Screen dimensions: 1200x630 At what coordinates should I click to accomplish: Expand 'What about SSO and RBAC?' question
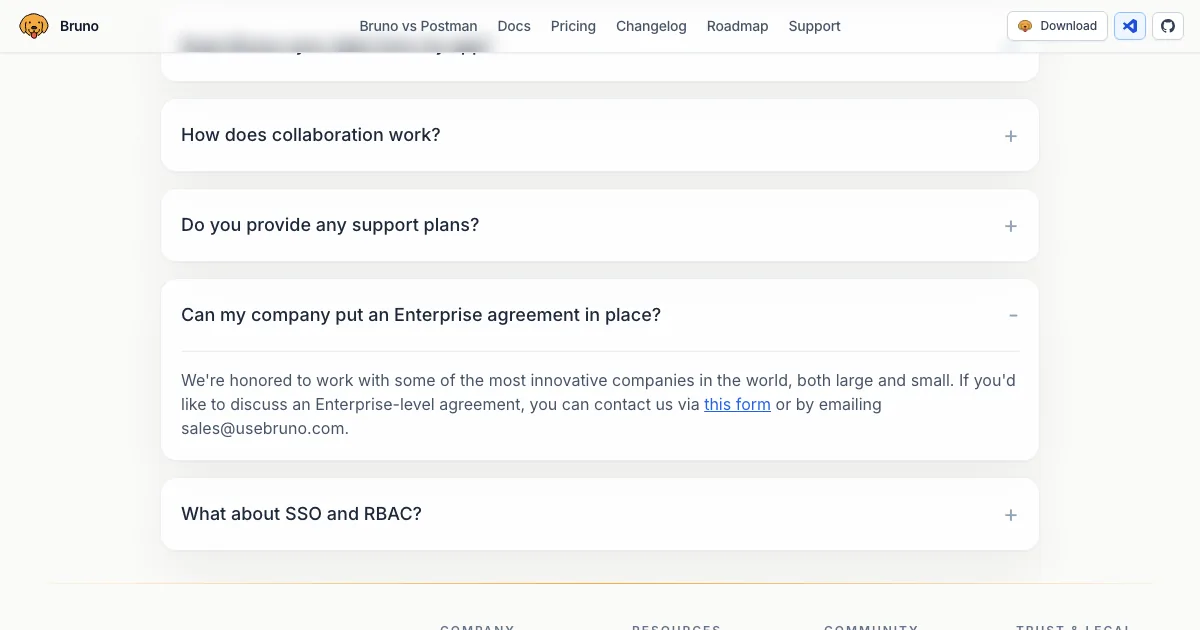tap(301, 514)
